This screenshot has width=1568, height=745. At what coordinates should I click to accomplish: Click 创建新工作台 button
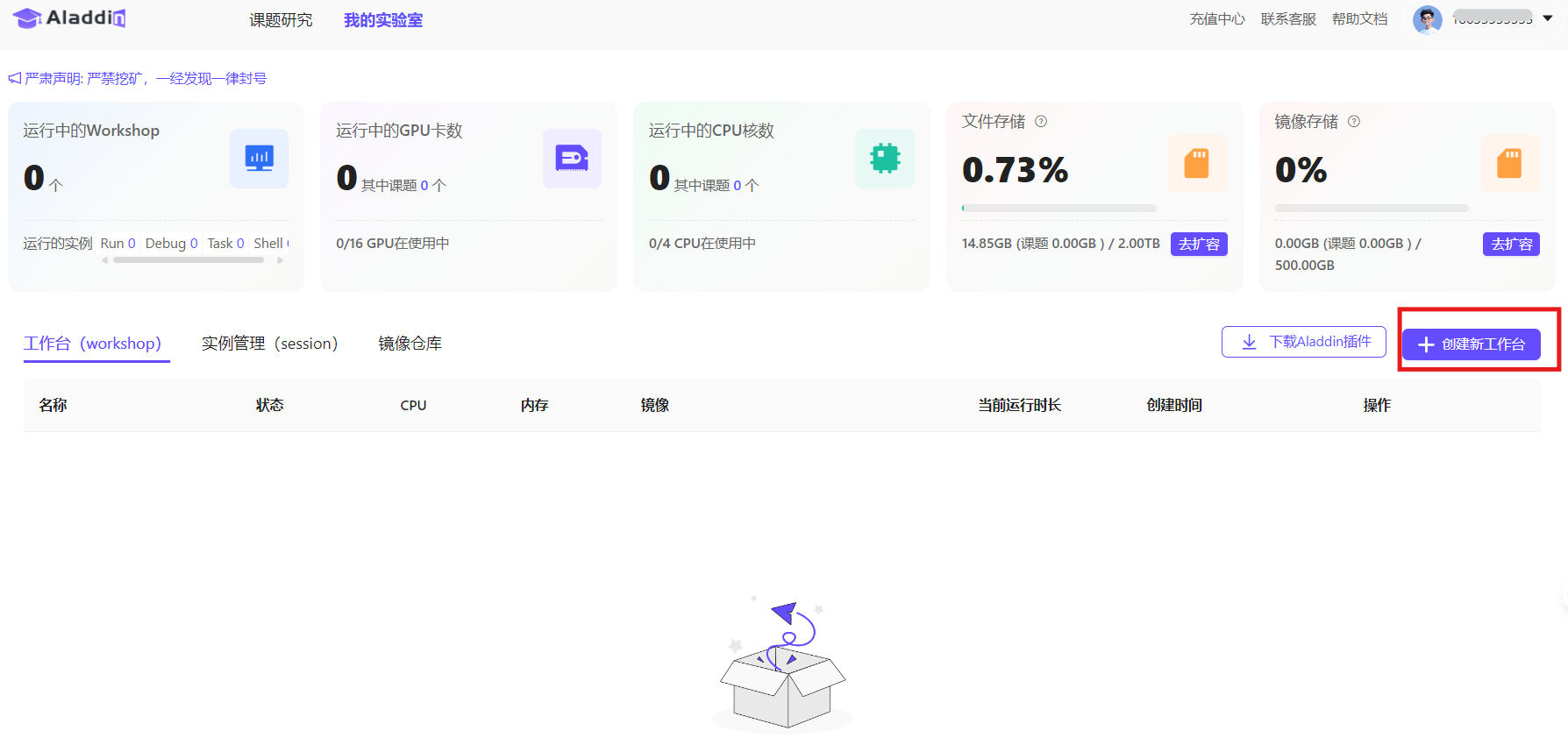click(x=1471, y=344)
